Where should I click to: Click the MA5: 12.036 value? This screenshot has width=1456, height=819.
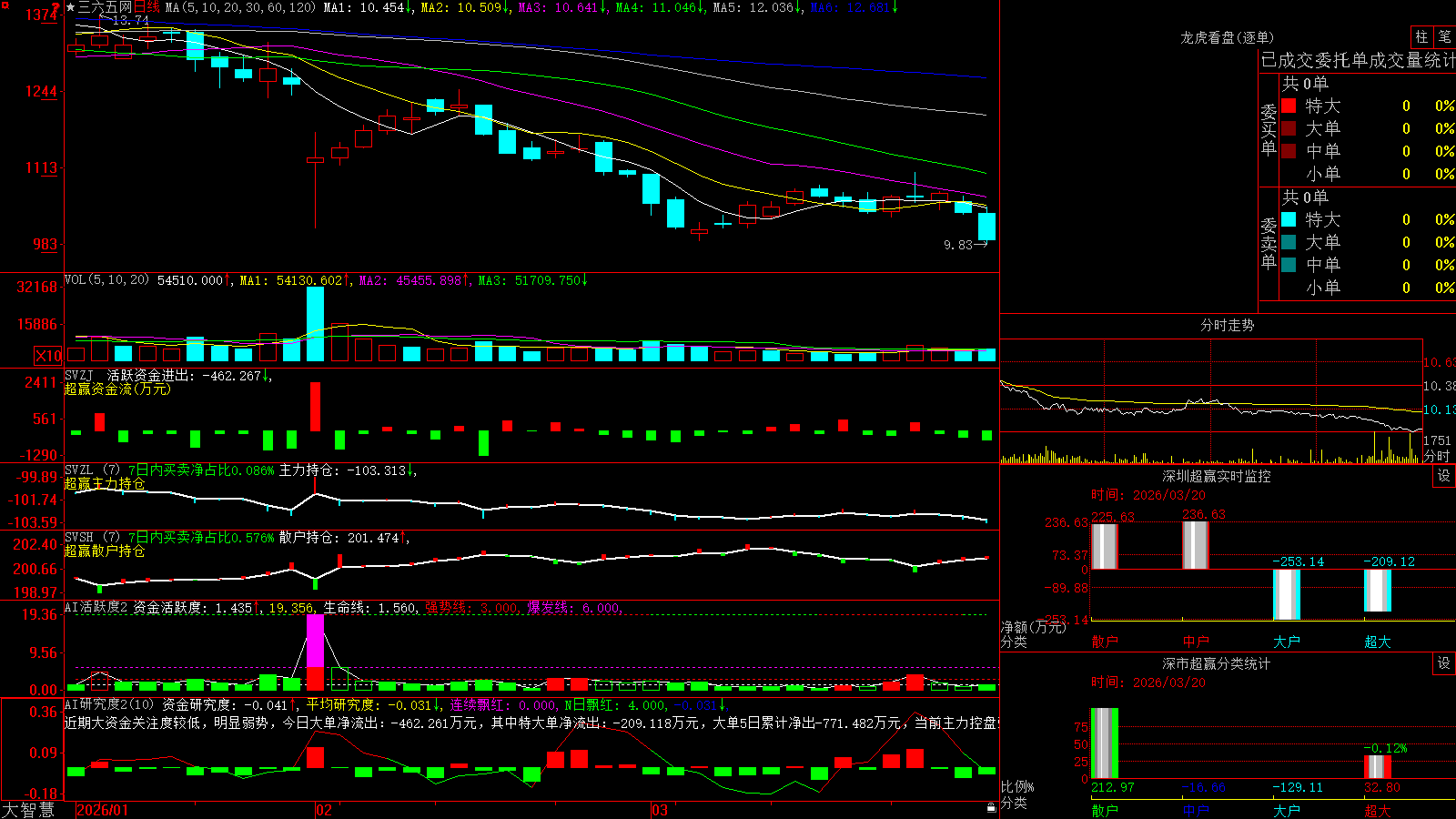pos(757,7)
